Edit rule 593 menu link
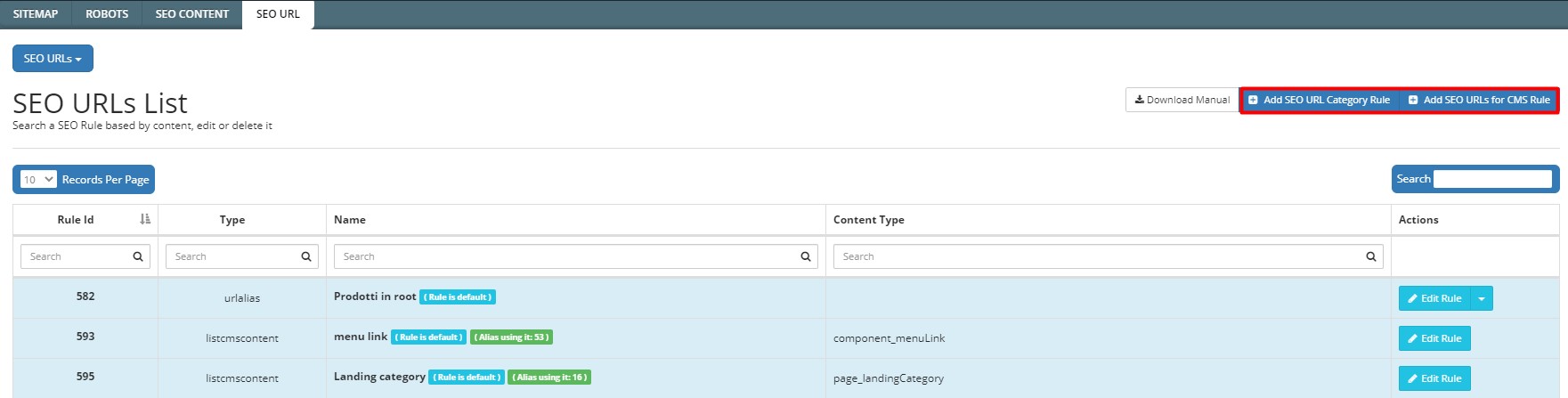 [1434, 338]
